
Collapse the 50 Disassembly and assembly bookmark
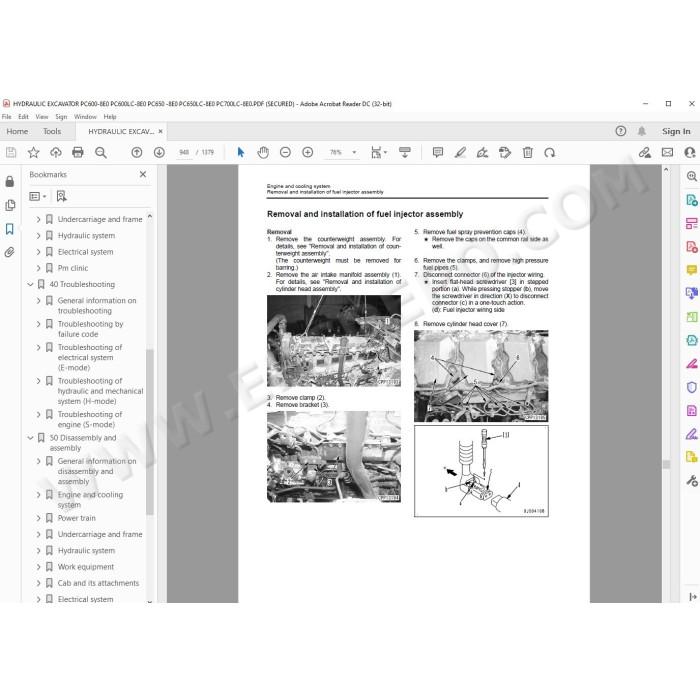coord(30,438)
